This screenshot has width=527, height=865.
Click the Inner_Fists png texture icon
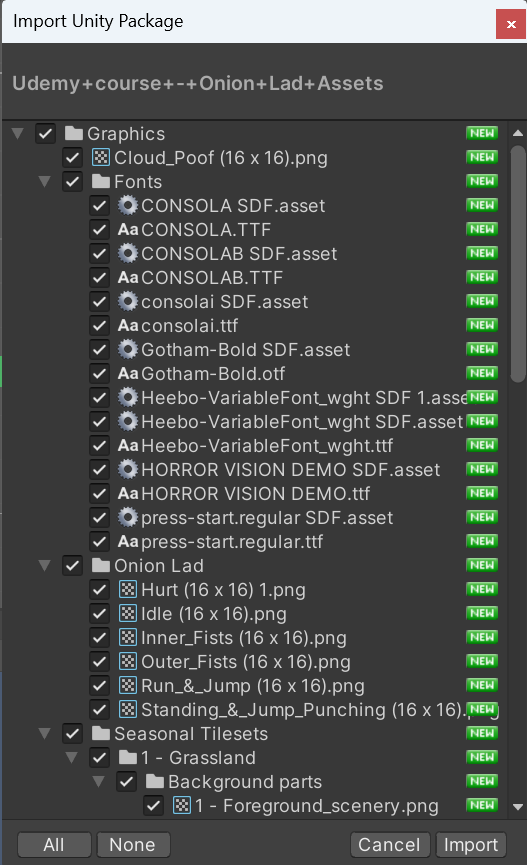(x=128, y=638)
